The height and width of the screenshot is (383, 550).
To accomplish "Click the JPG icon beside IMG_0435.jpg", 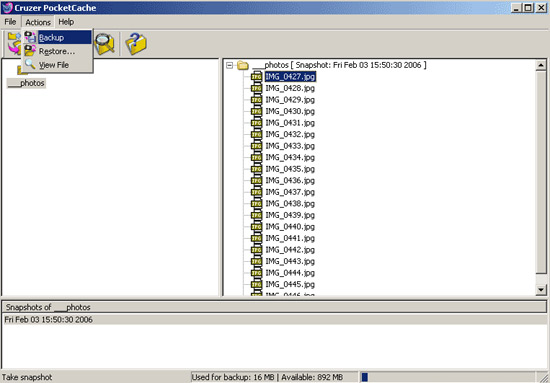I will point(256,169).
